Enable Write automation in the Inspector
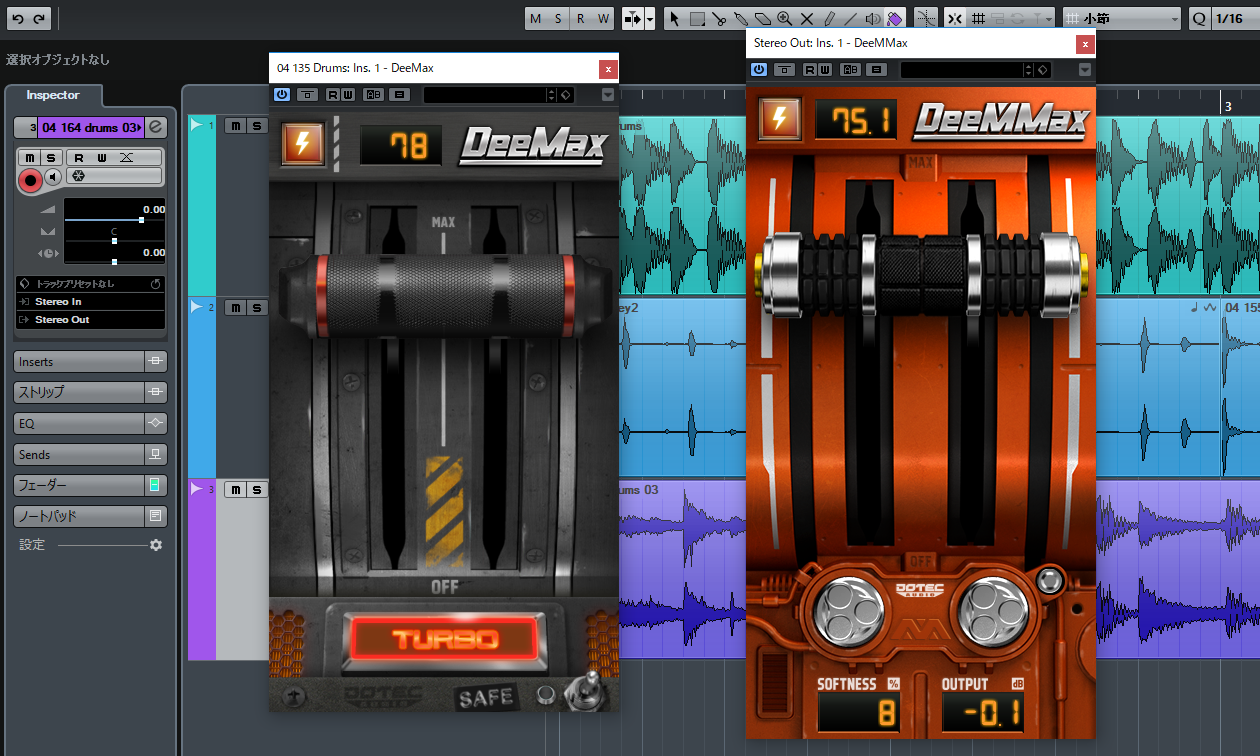 point(102,158)
